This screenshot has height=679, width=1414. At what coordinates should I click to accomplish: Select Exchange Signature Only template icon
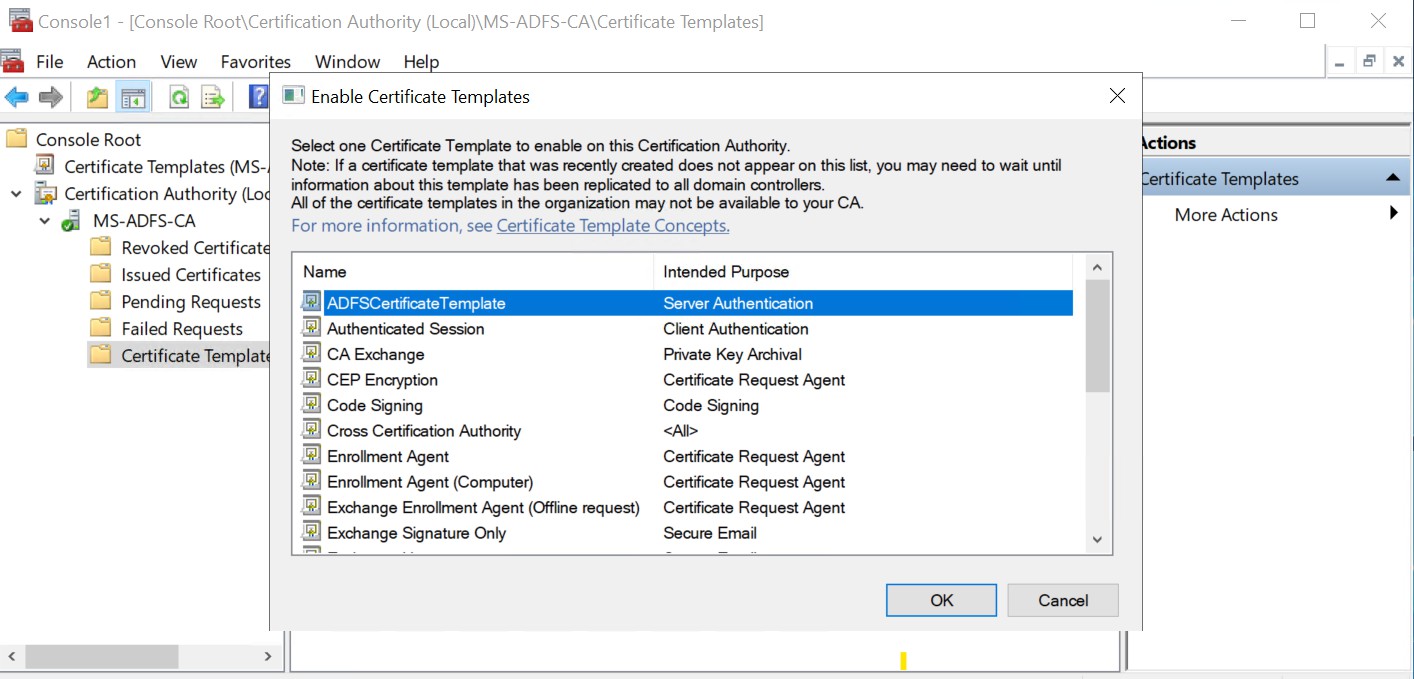(x=312, y=532)
